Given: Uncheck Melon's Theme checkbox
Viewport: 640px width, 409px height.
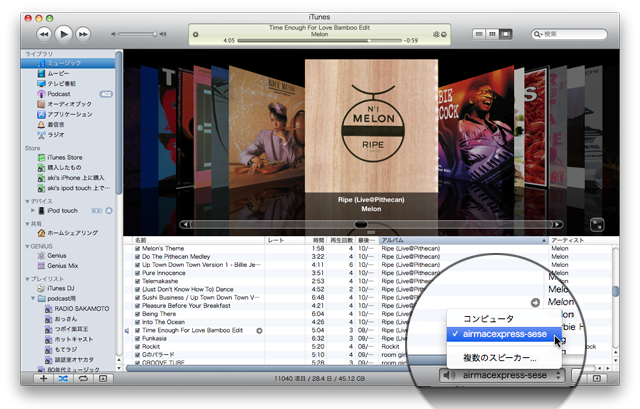Looking at the screenshot, I should click(x=138, y=249).
